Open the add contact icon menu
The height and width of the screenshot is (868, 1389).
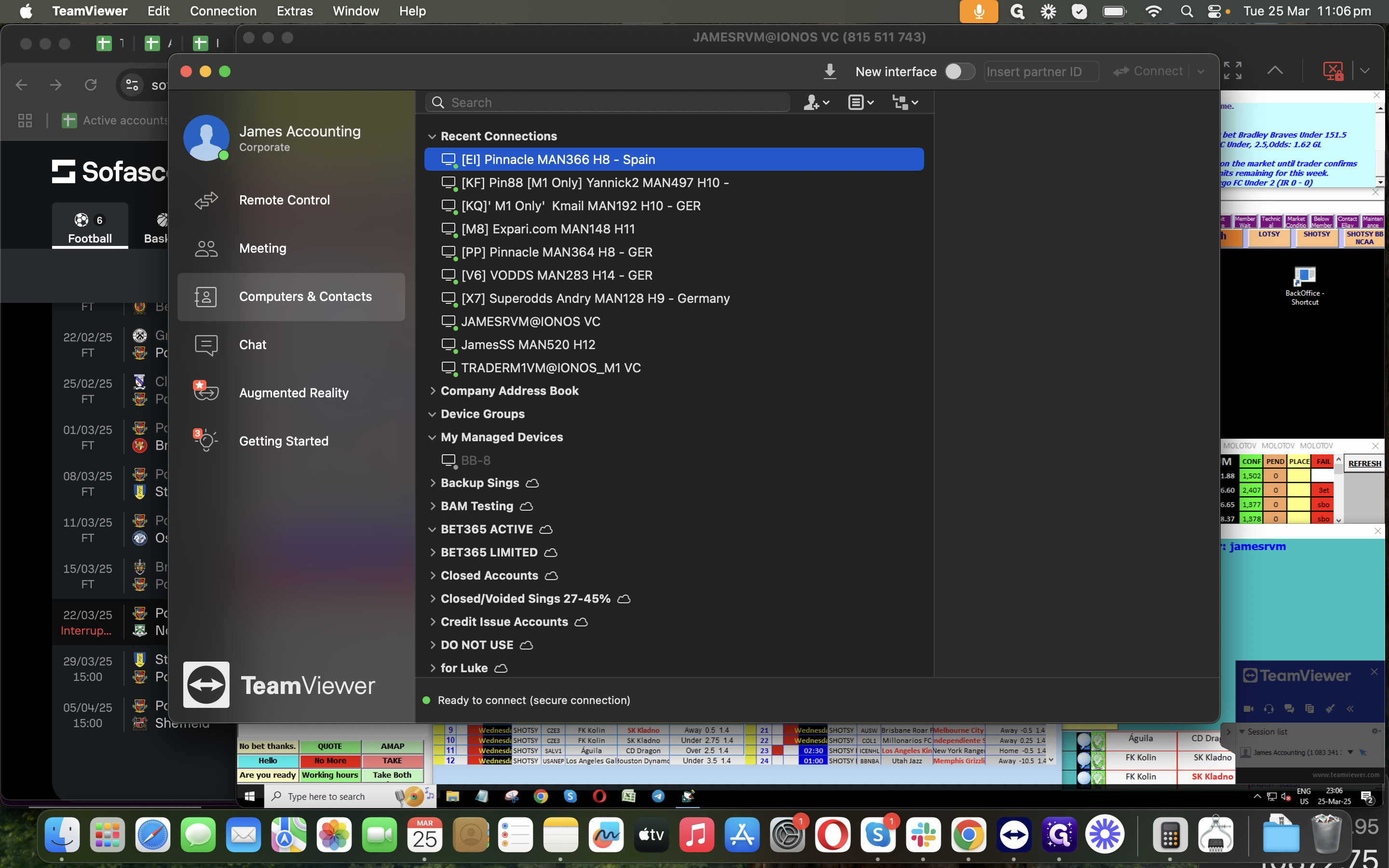pos(816,102)
